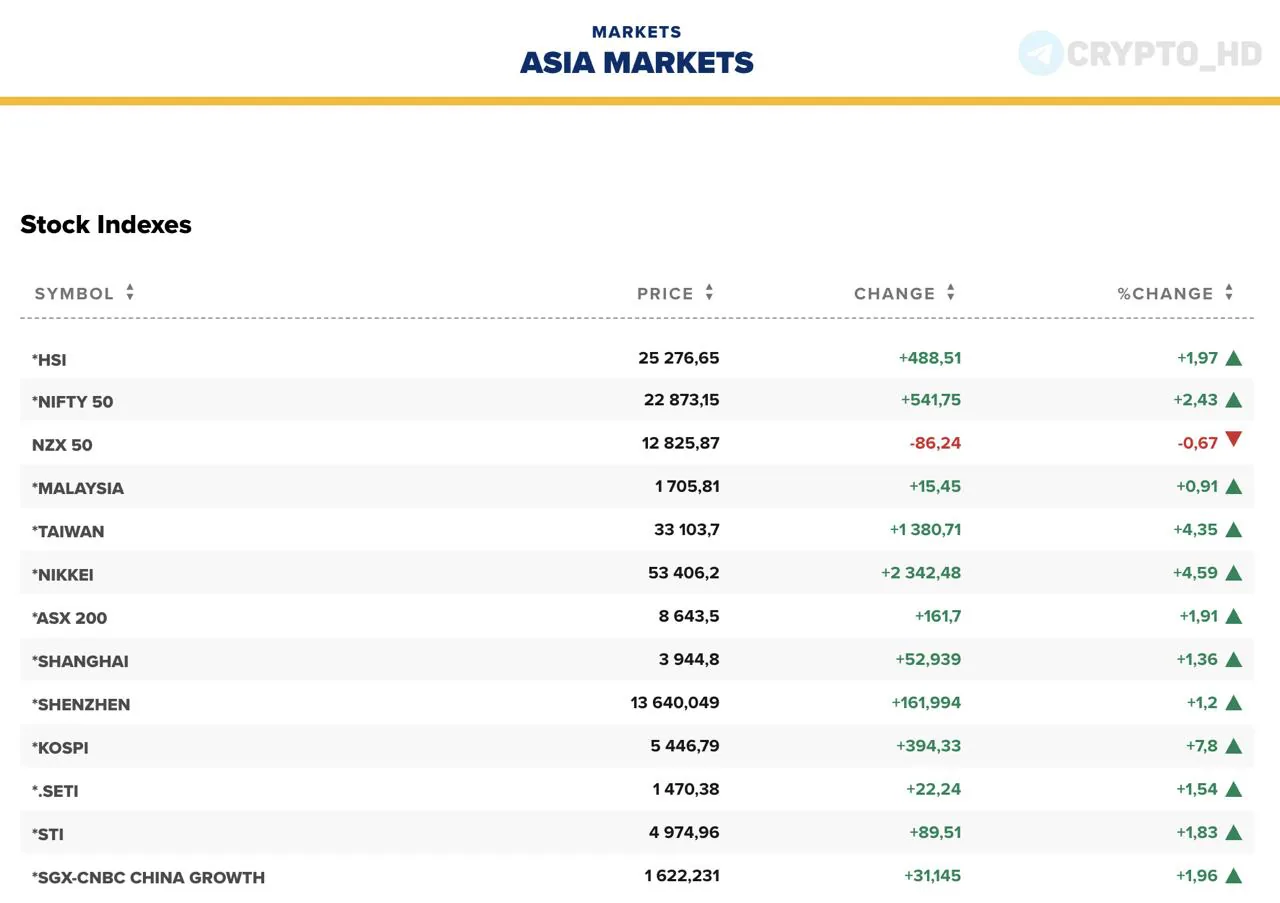The image size is (1280, 903).
Task: Click the SYMBOL column sort arrows
Action: click(130, 293)
